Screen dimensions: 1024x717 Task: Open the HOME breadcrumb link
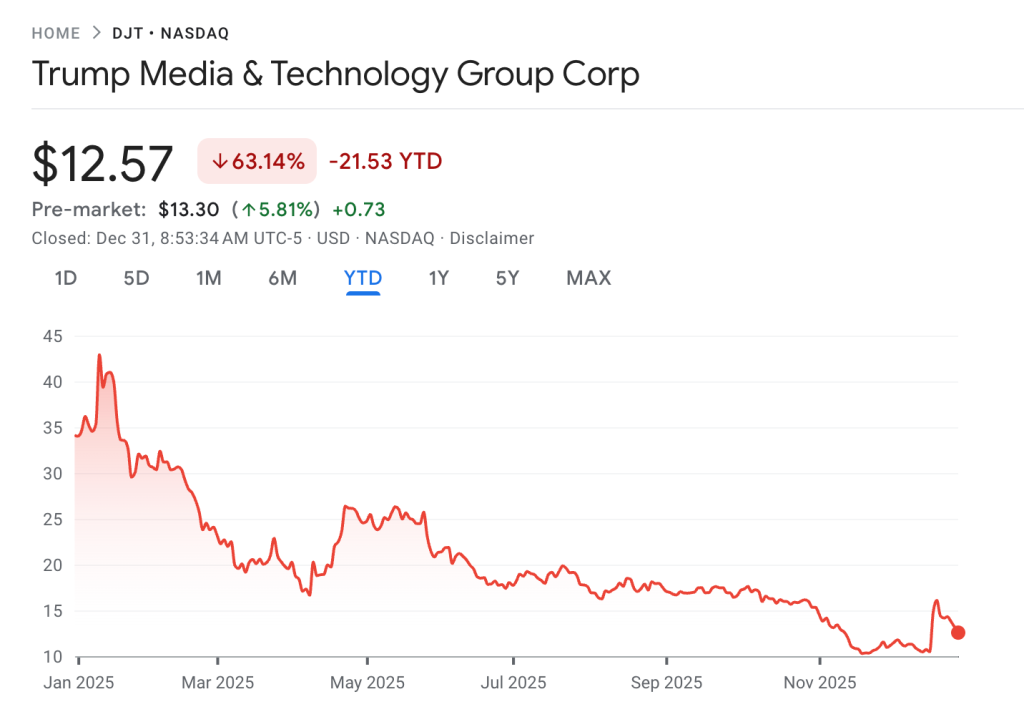pos(56,33)
